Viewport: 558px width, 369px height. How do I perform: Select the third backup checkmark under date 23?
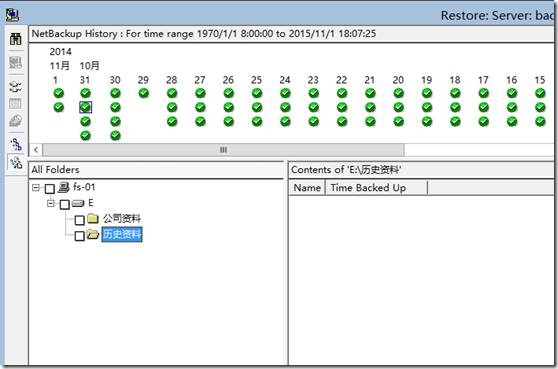(x=314, y=121)
